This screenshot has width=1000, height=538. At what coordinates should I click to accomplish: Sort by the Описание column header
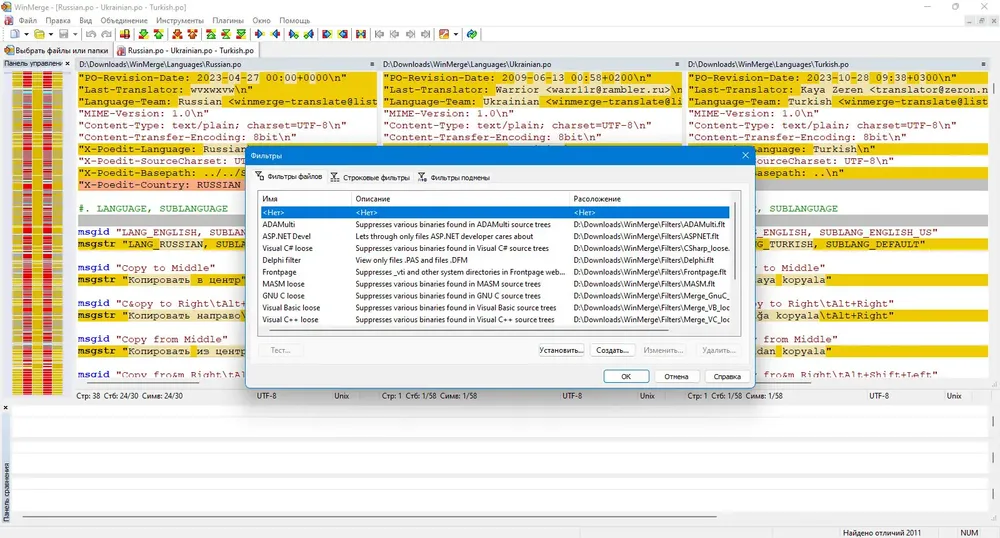click(460, 199)
